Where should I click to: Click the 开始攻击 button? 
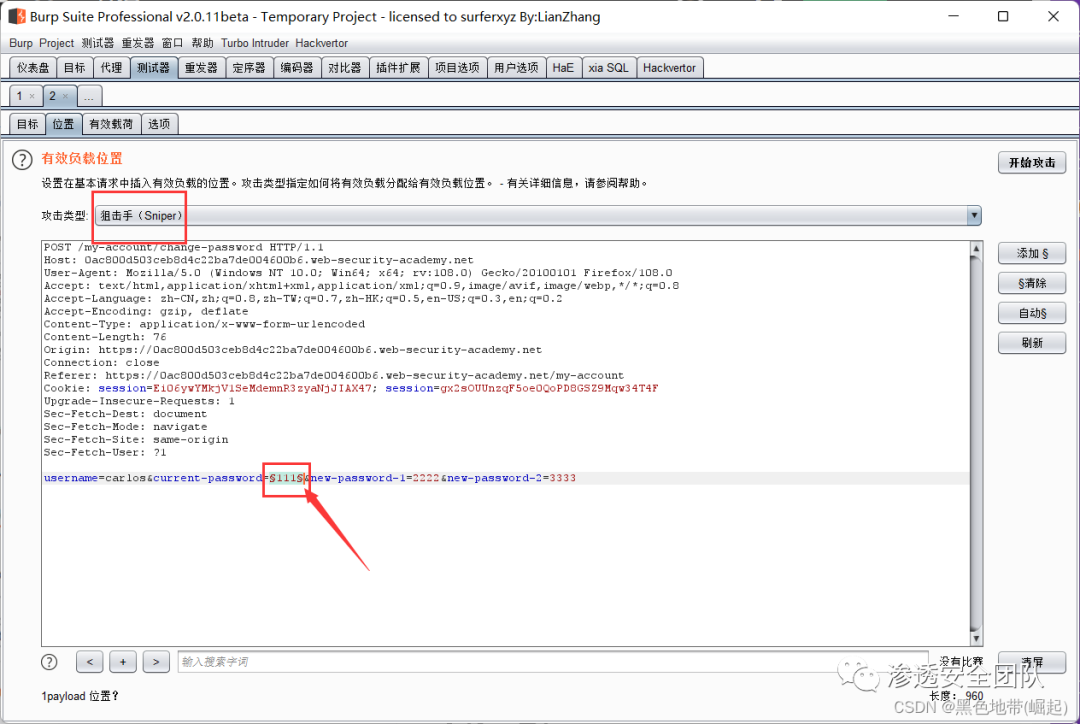(x=1032, y=163)
